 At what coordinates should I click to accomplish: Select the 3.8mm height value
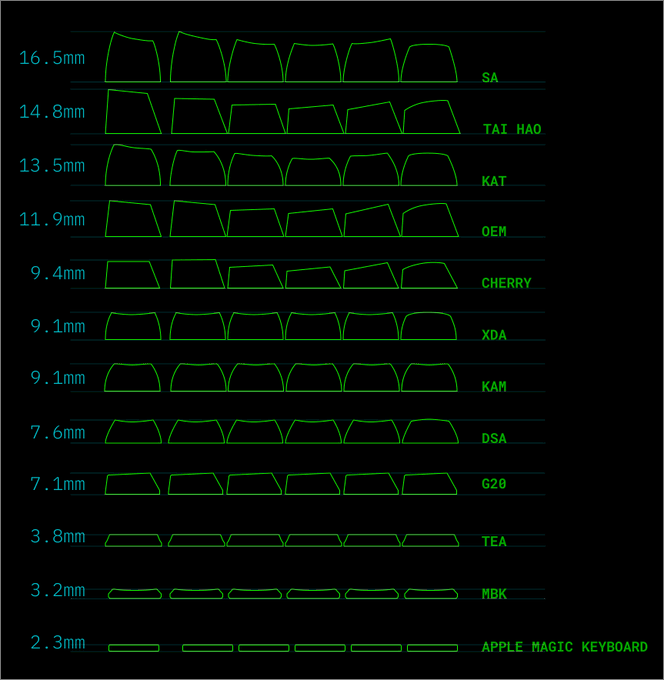coord(58,536)
